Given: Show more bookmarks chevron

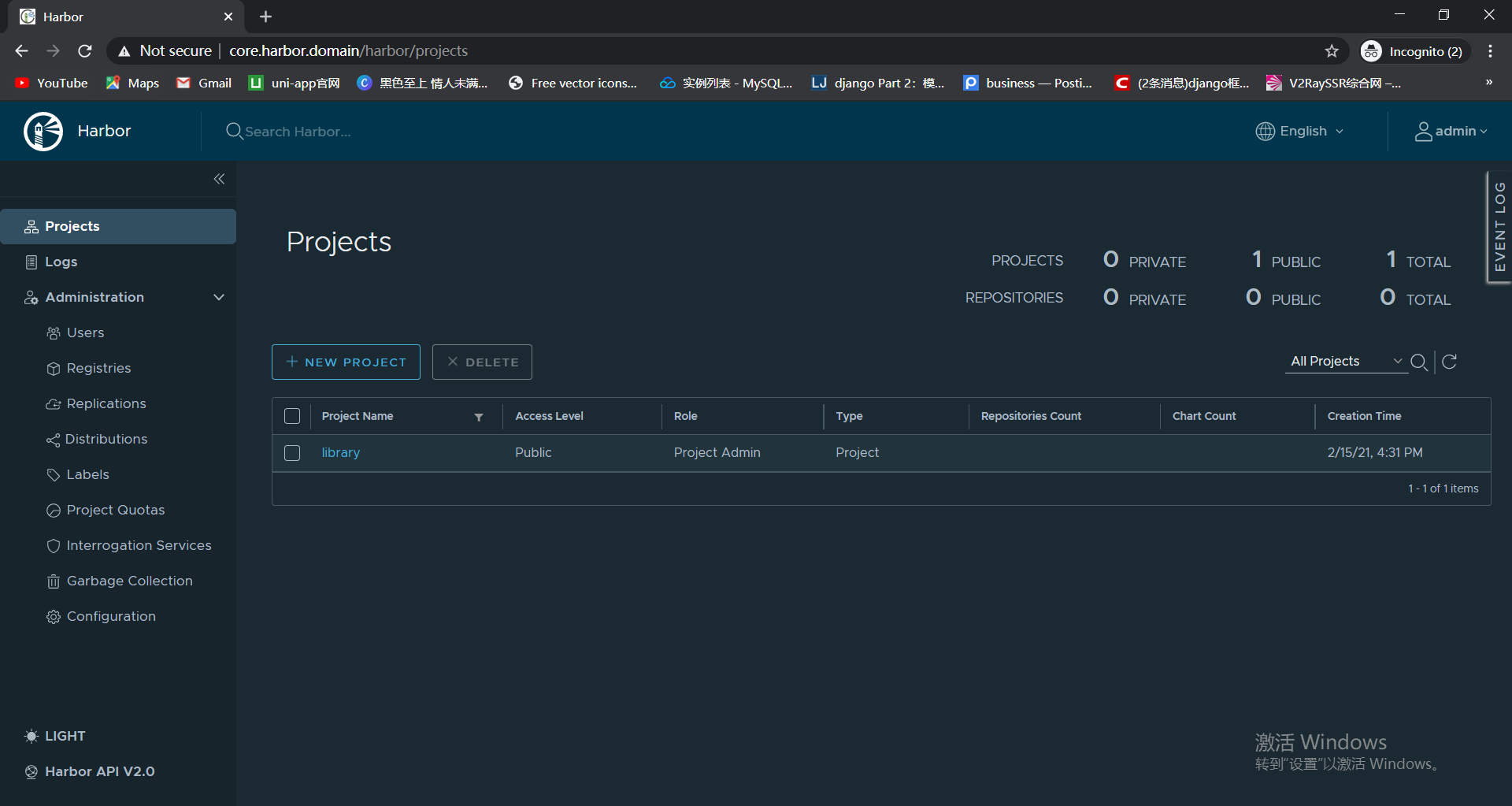Looking at the screenshot, I should tap(1488, 82).
